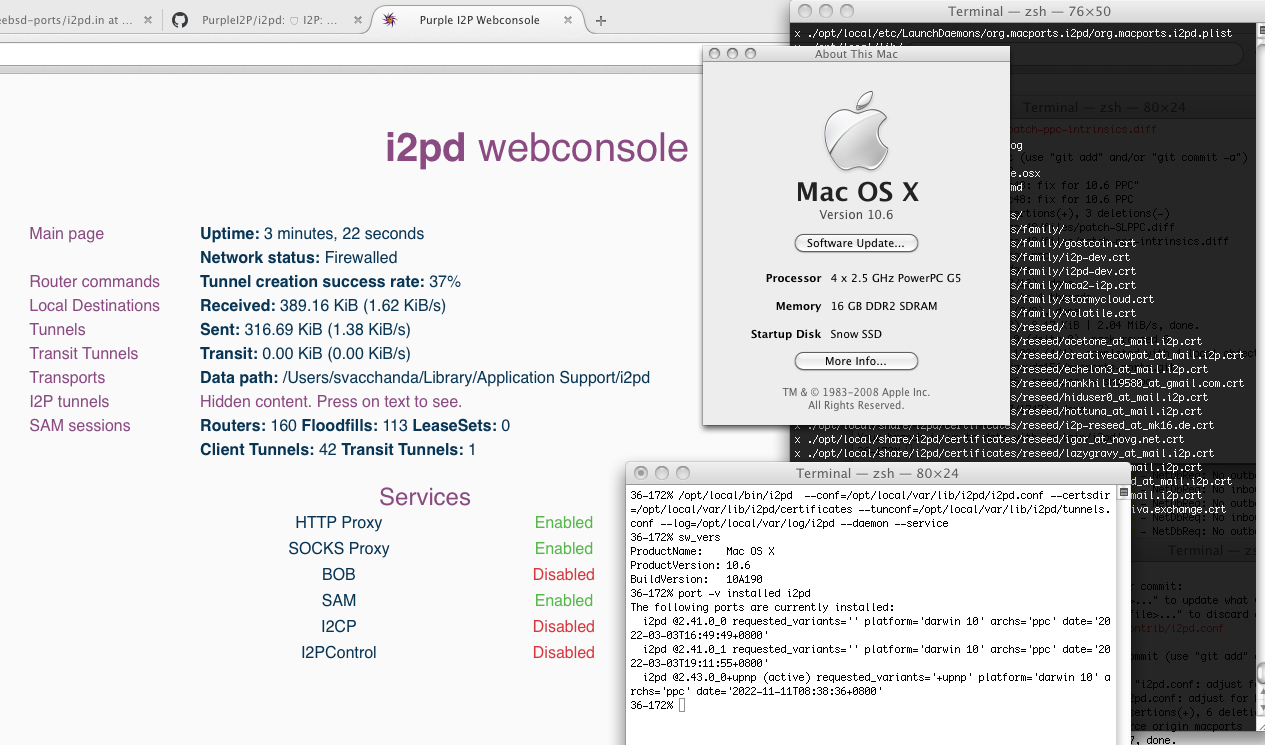The height and width of the screenshot is (745, 1265).
Task: Reveal the hidden content text
Action: tap(331, 401)
